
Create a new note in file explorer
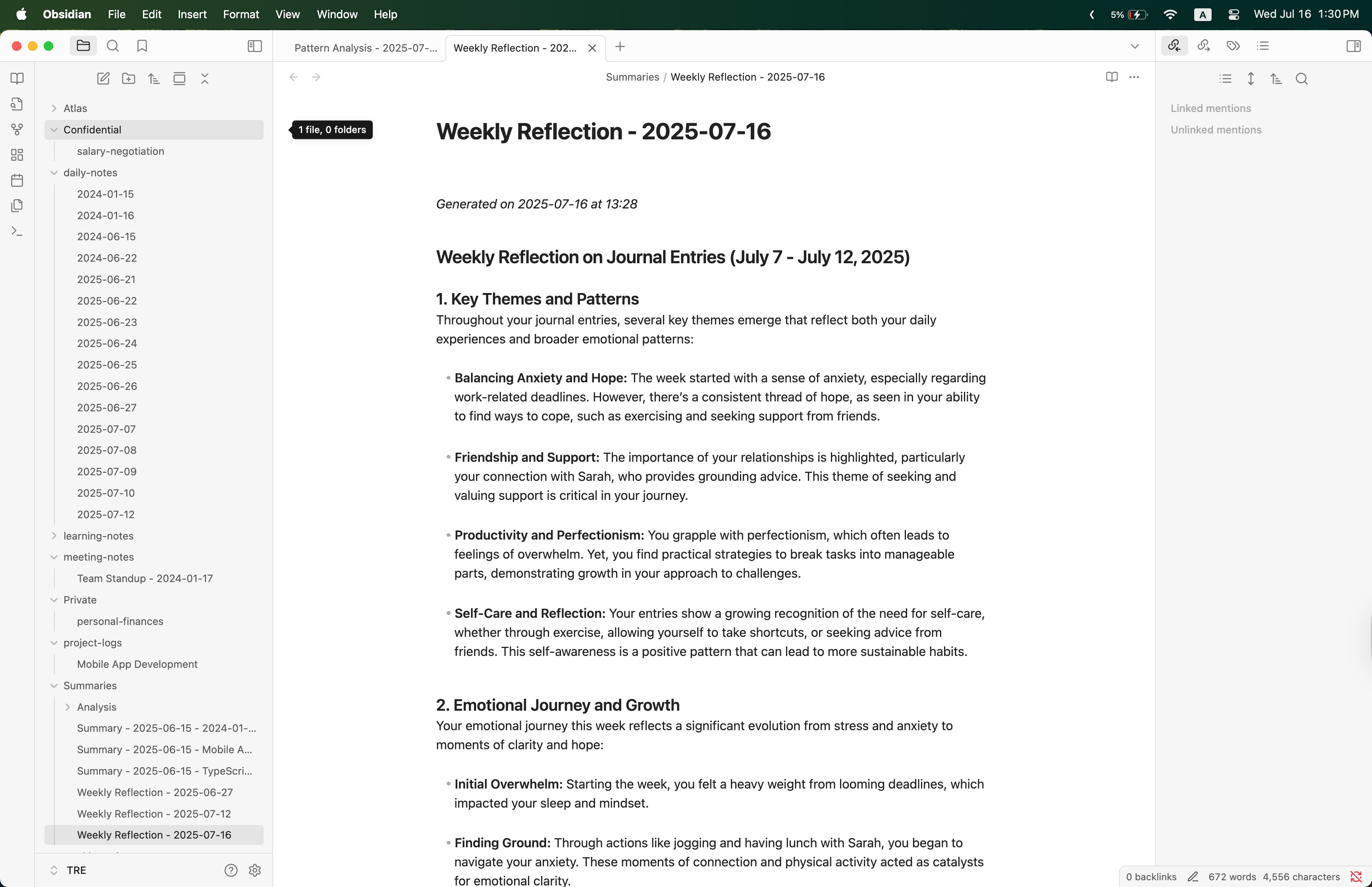[103, 79]
